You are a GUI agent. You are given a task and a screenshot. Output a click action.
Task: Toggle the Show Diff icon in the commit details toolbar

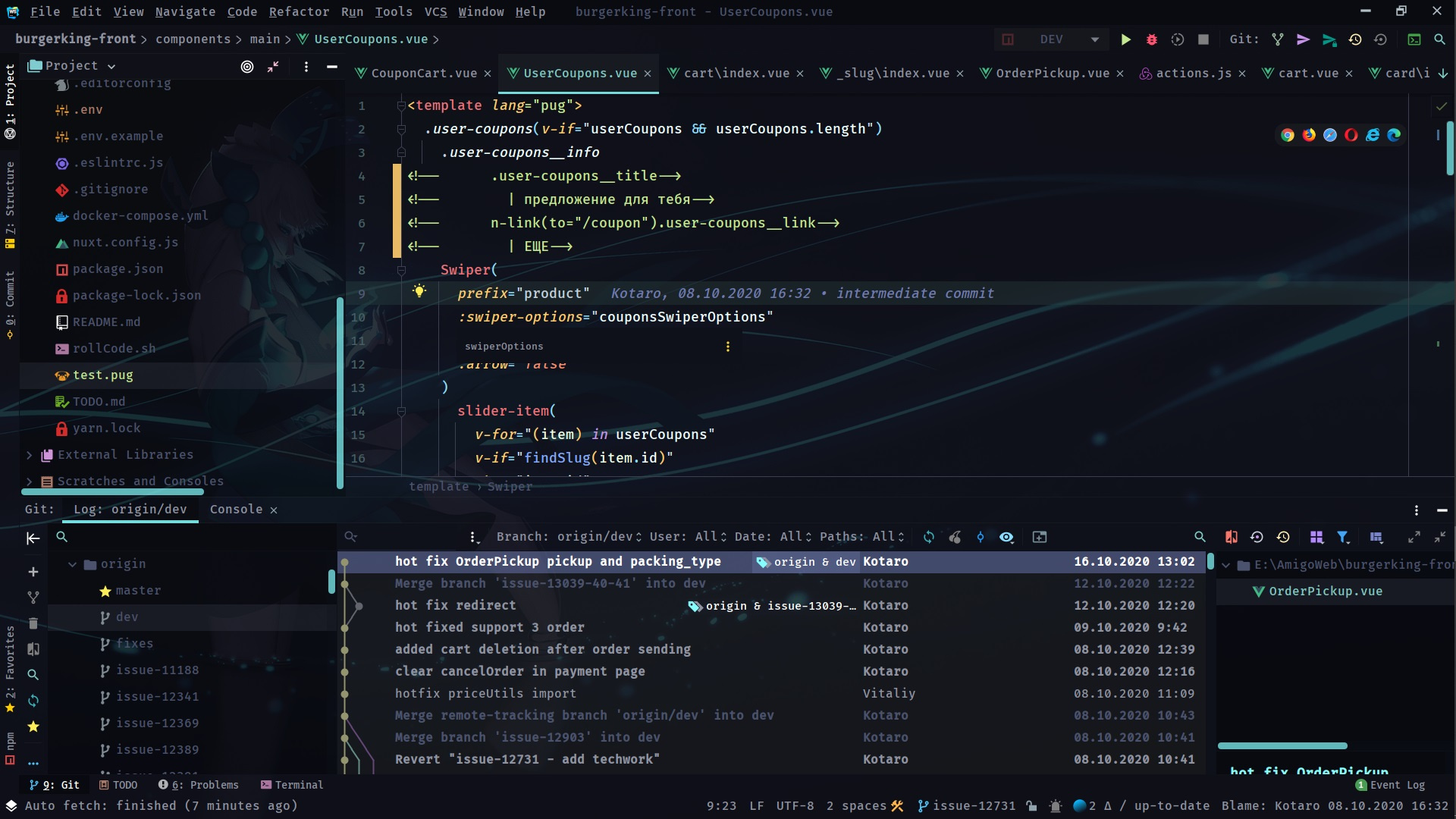1232,538
